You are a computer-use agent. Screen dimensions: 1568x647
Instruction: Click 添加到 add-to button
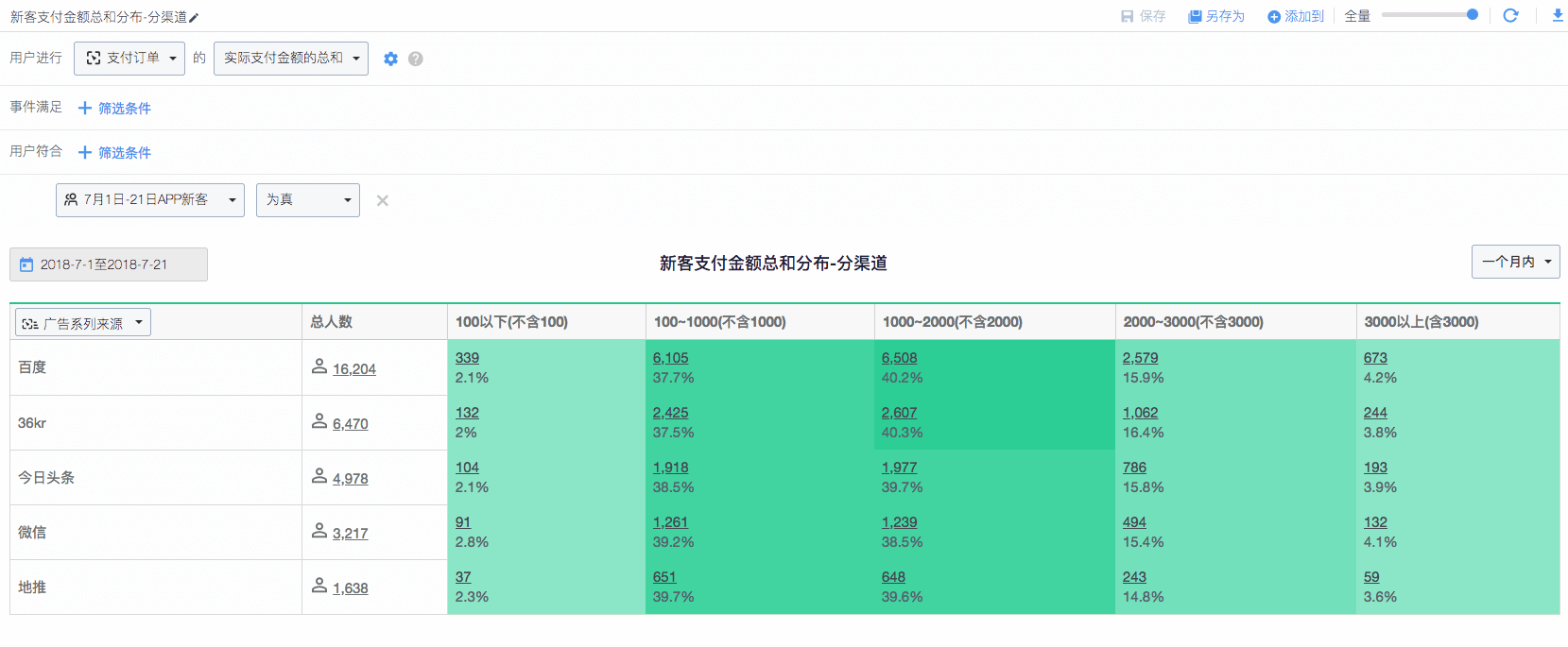click(x=1296, y=16)
